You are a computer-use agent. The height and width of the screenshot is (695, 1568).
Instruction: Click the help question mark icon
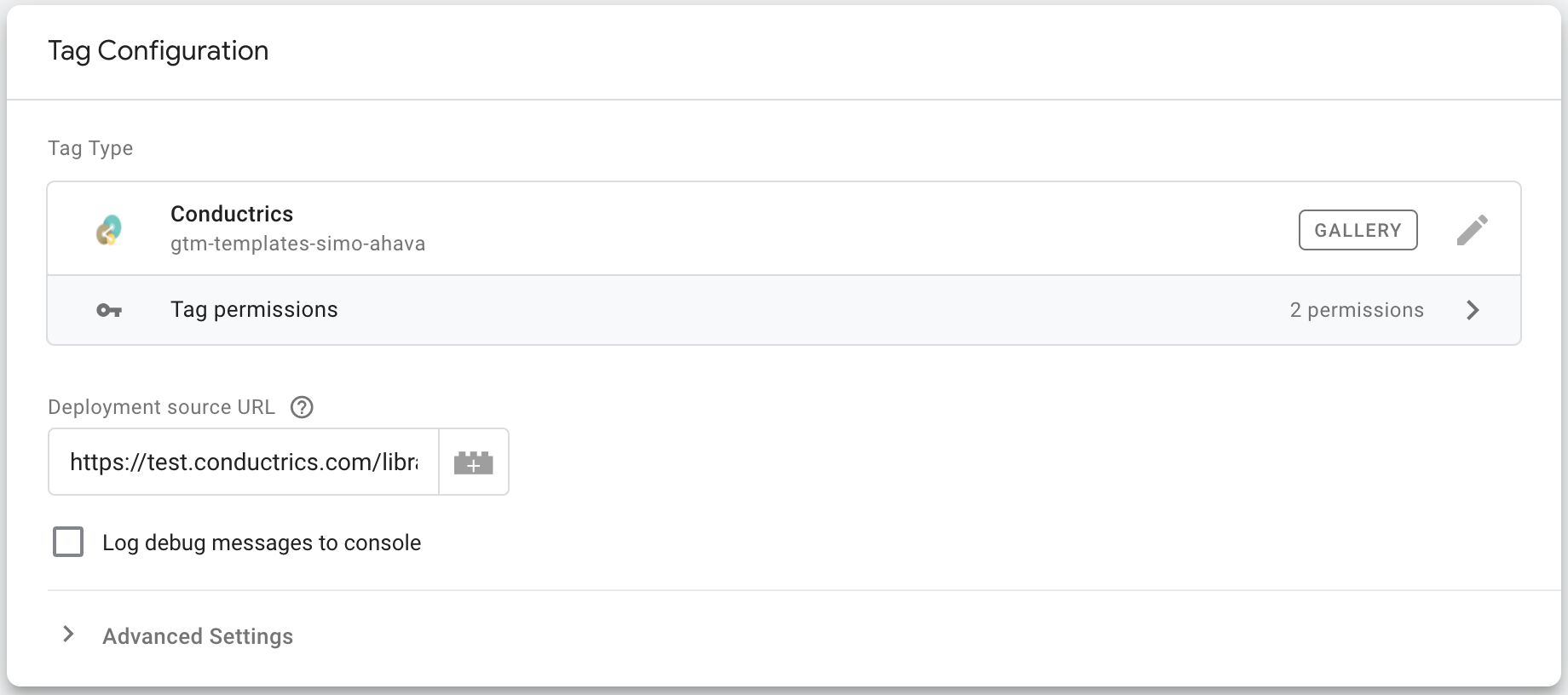point(302,407)
